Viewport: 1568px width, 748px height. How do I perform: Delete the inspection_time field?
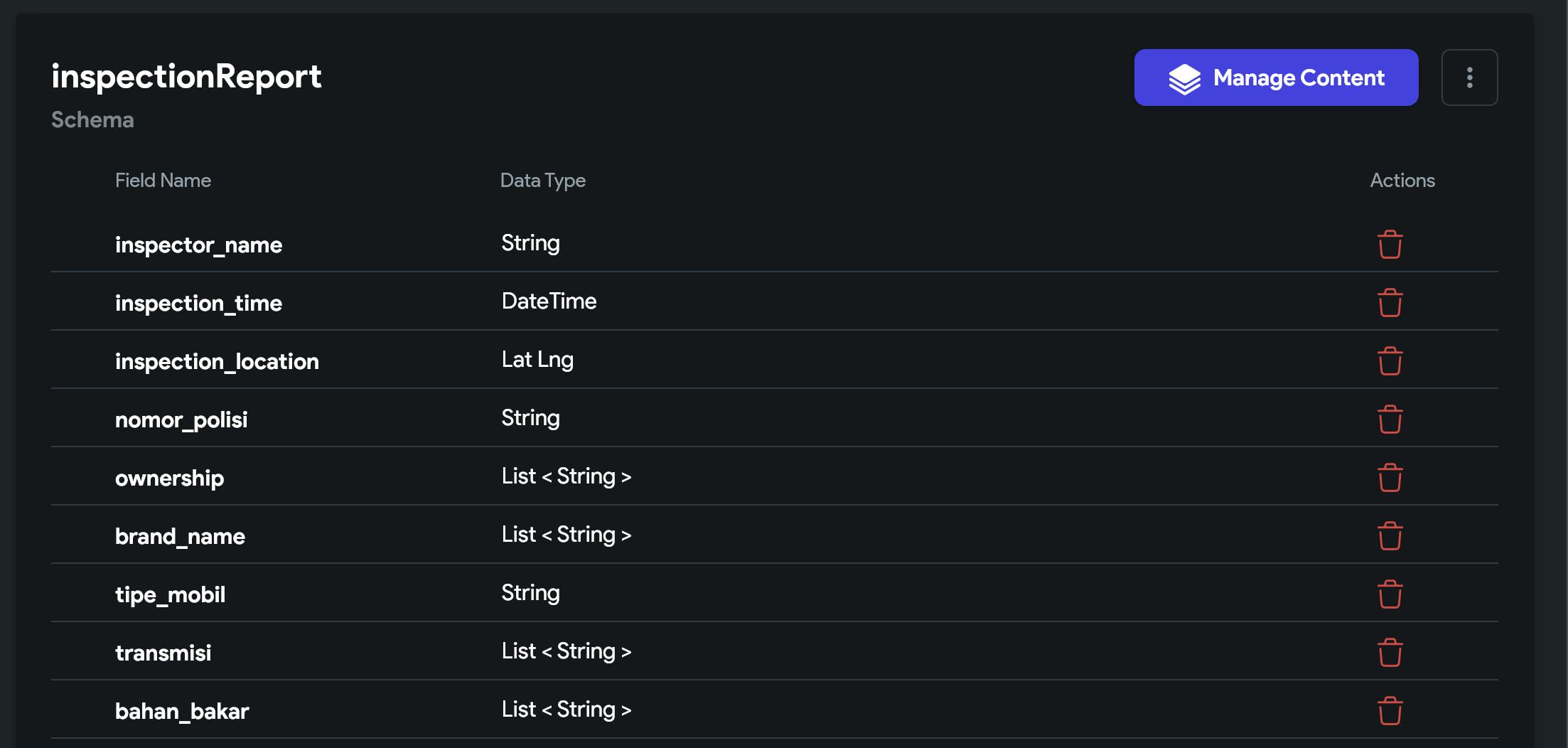pos(1390,303)
